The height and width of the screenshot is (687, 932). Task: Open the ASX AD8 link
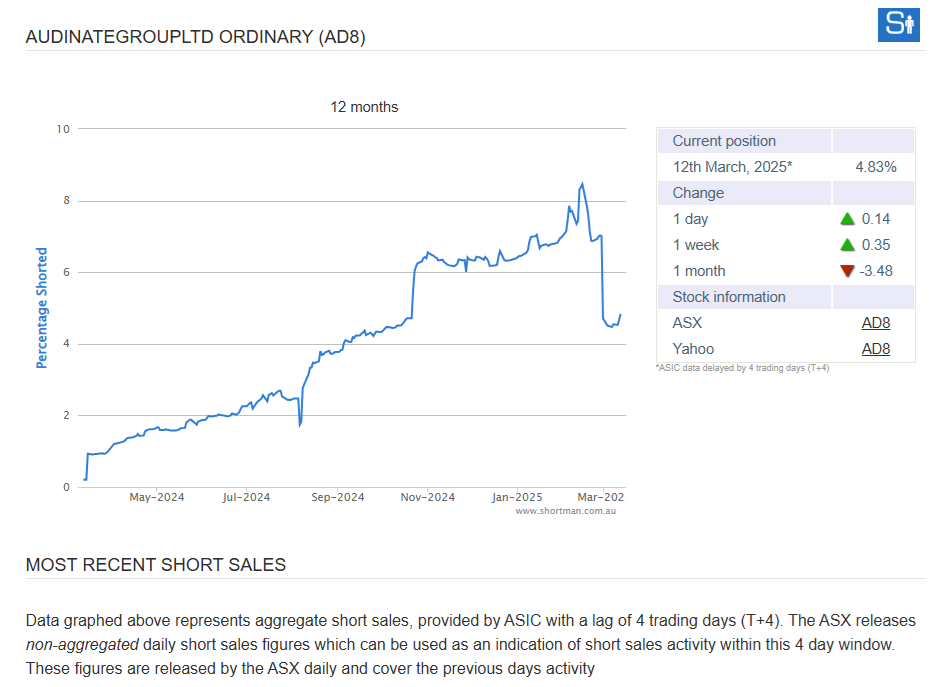875,323
